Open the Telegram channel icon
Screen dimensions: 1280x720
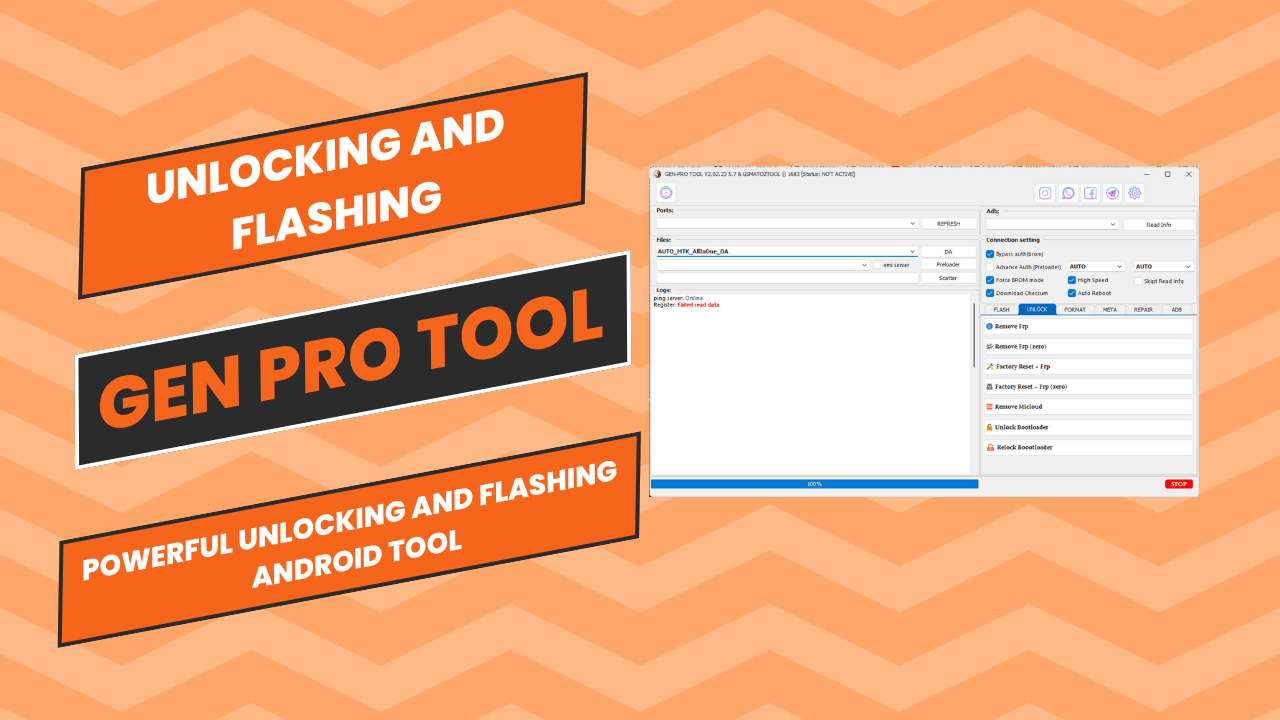coord(1112,193)
